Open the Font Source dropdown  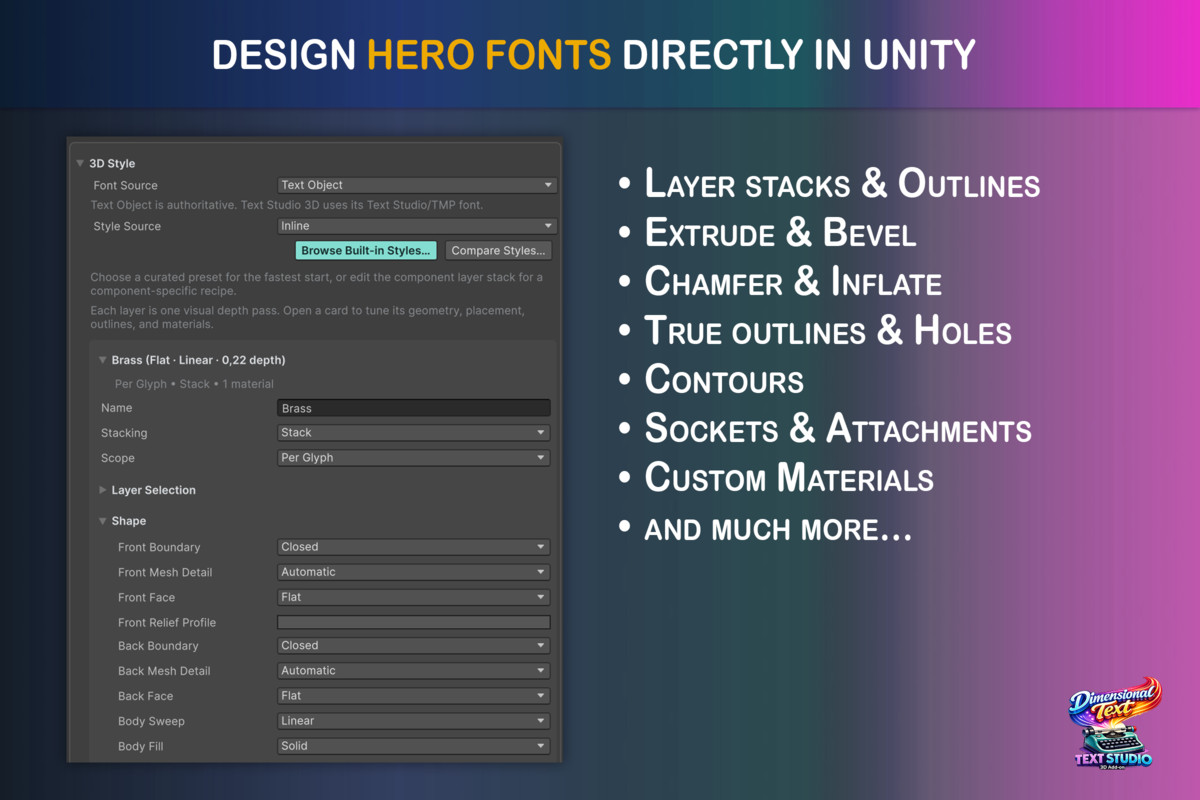416,185
